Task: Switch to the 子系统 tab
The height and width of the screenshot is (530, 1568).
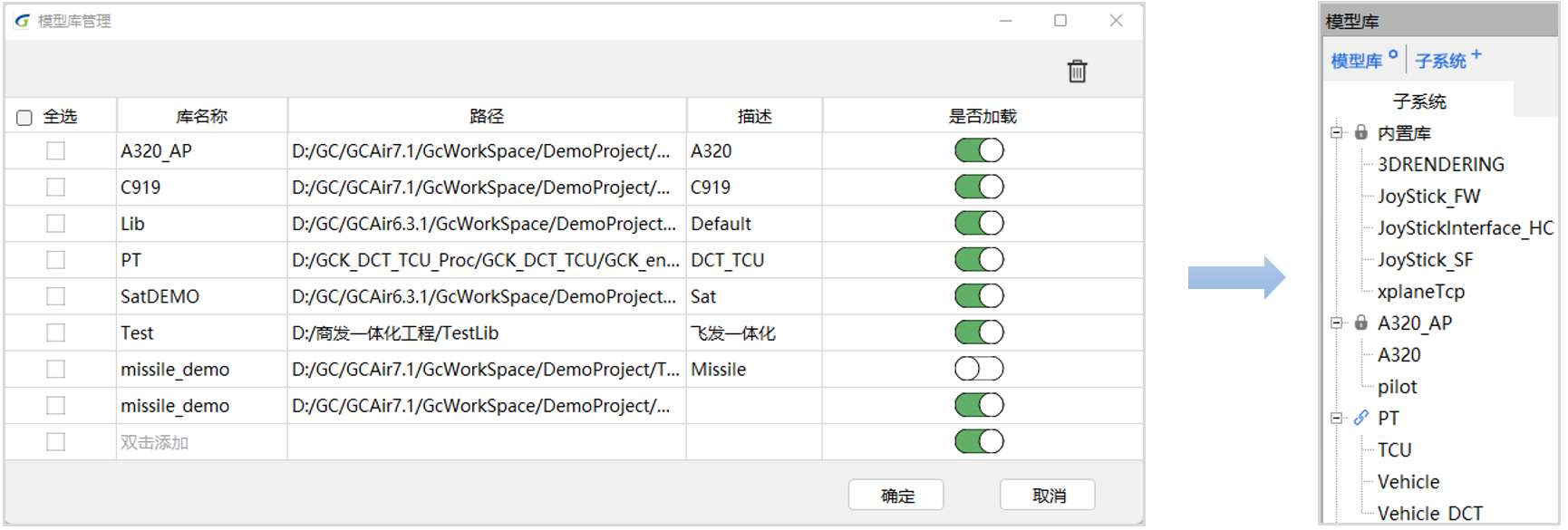Action: click(1439, 62)
